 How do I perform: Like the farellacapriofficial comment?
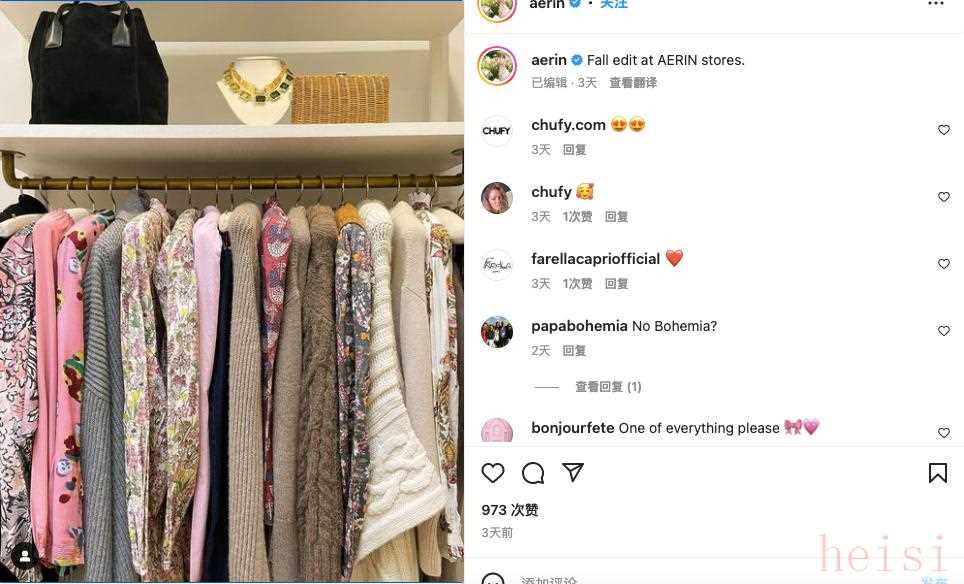coord(944,264)
